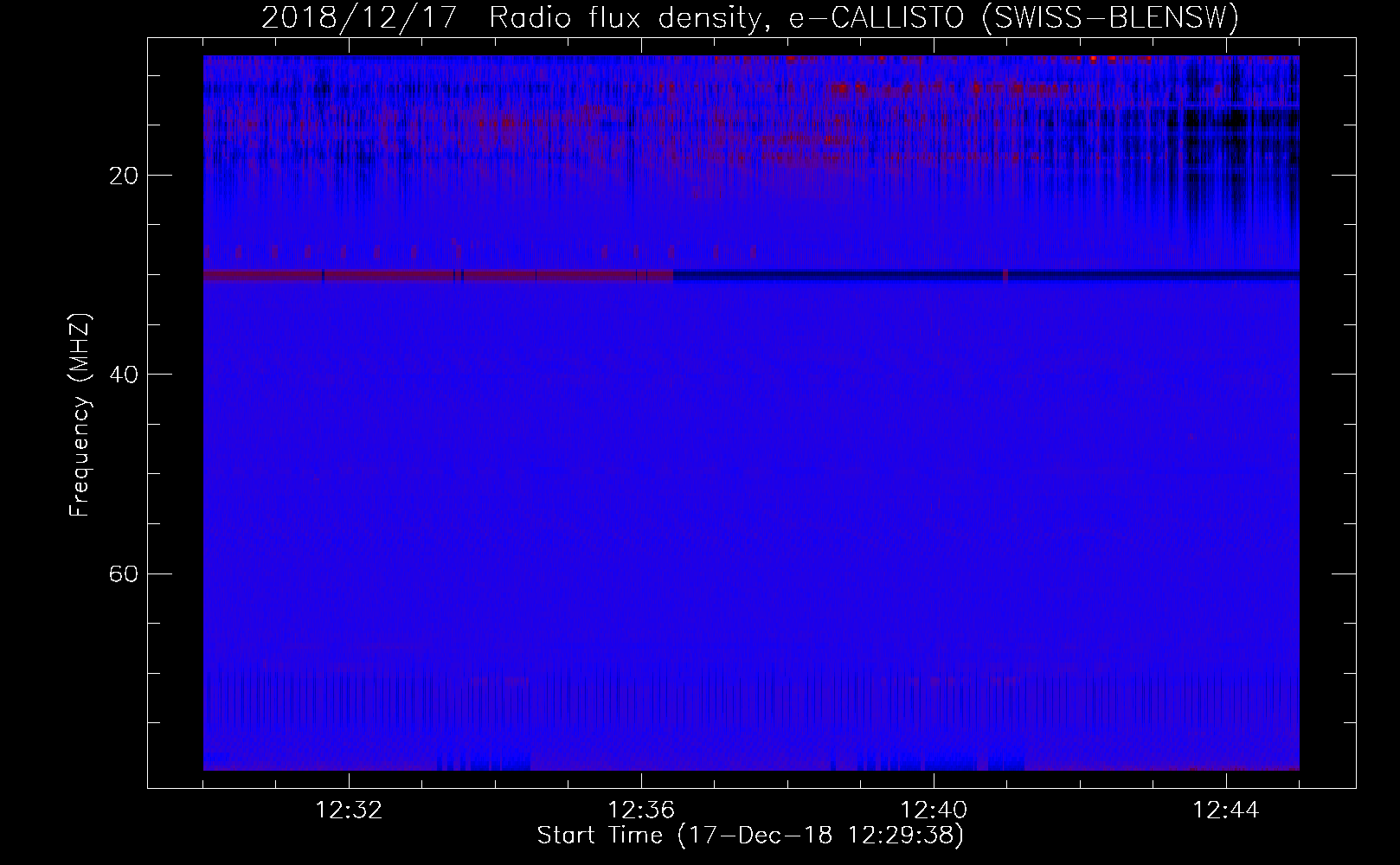Click the "60" frequency tick label
The image size is (1400, 865).
point(125,573)
